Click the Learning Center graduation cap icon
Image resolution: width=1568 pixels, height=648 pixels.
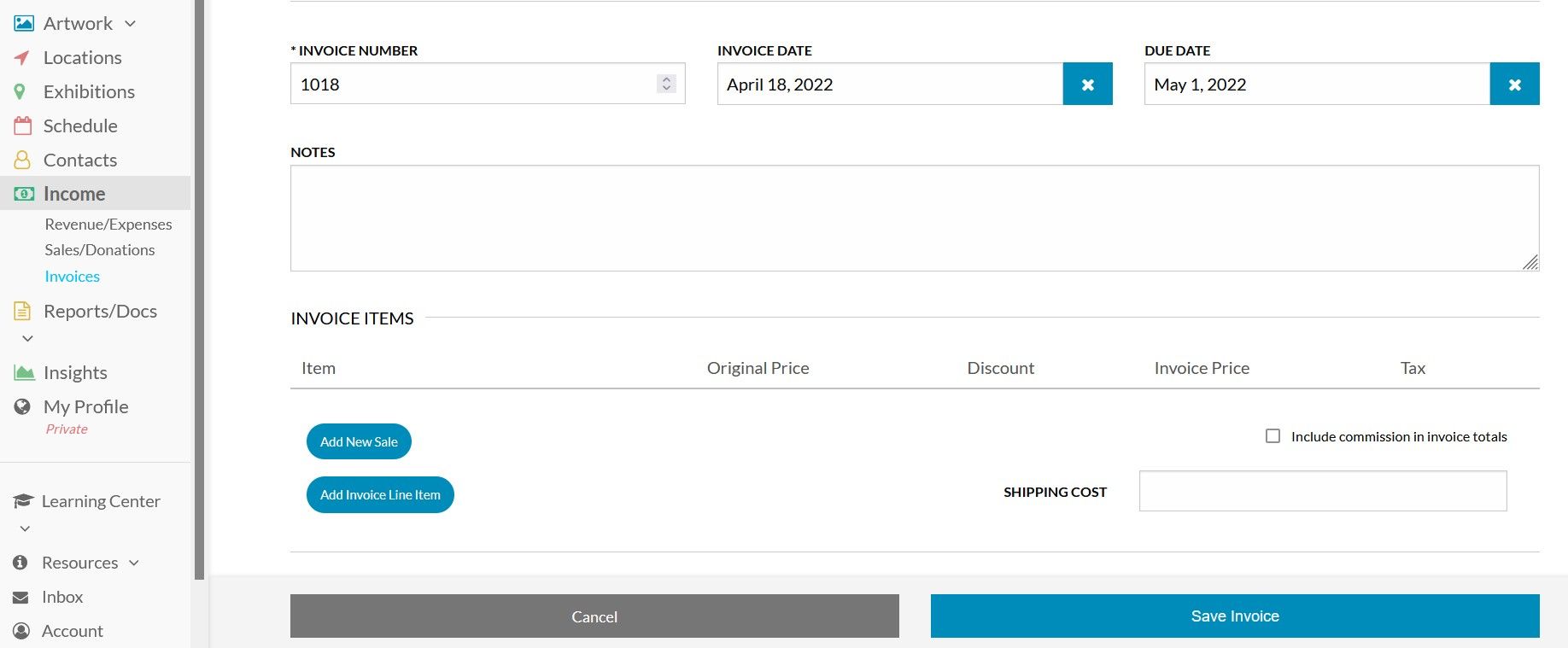(x=23, y=501)
